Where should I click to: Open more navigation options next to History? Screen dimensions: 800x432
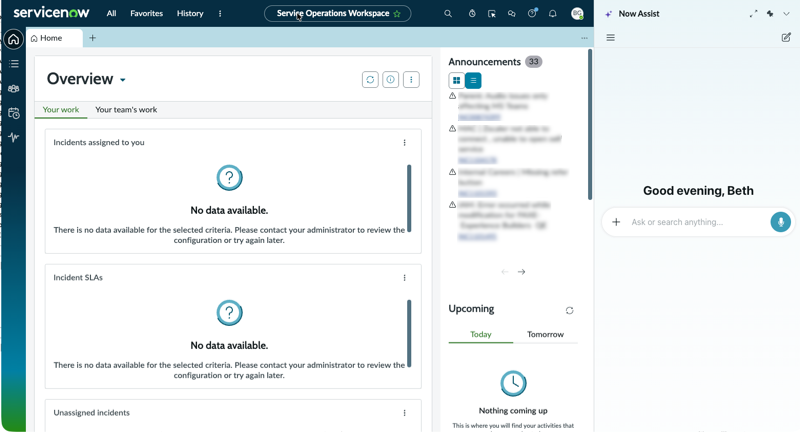click(220, 14)
